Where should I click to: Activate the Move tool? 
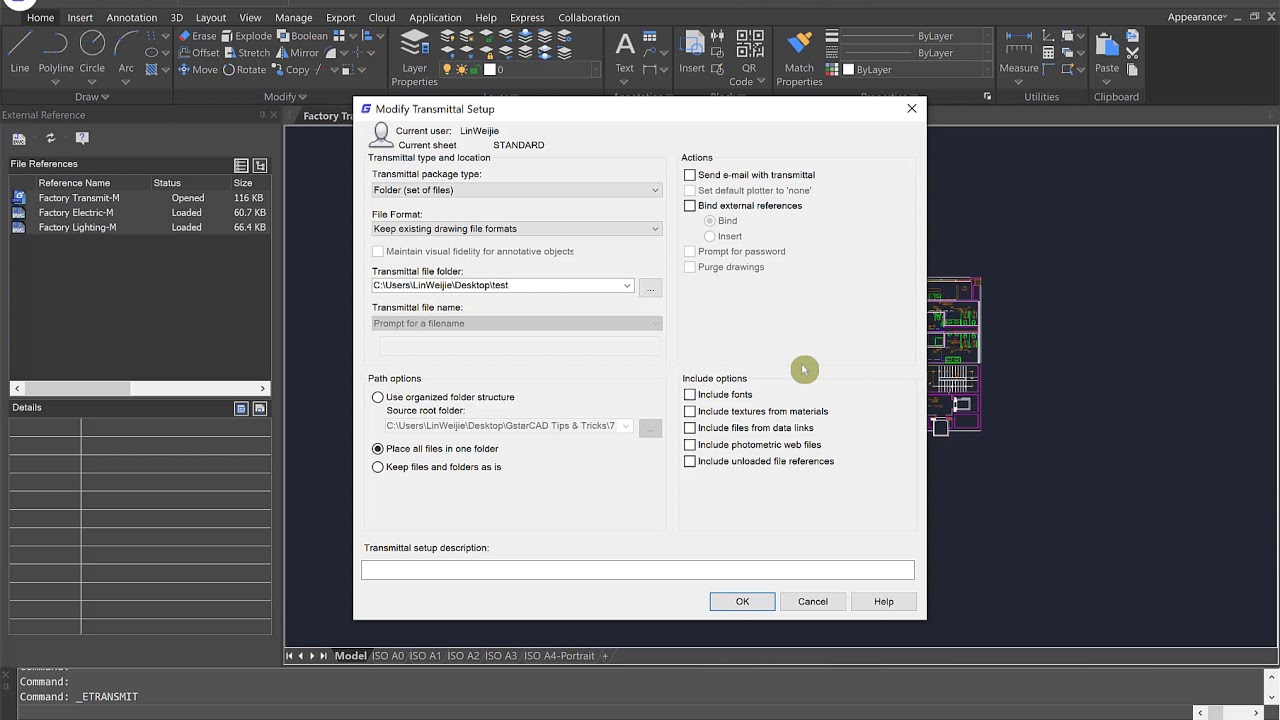pos(197,70)
